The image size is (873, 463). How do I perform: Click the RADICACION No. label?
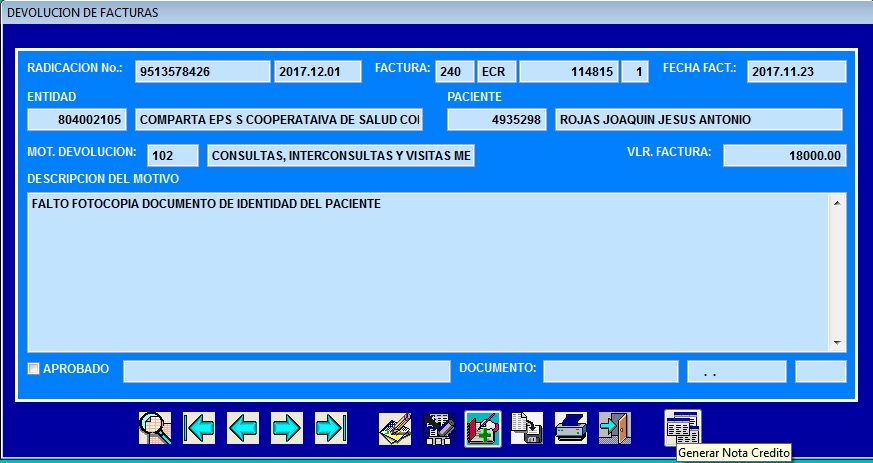(x=75, y=68)
